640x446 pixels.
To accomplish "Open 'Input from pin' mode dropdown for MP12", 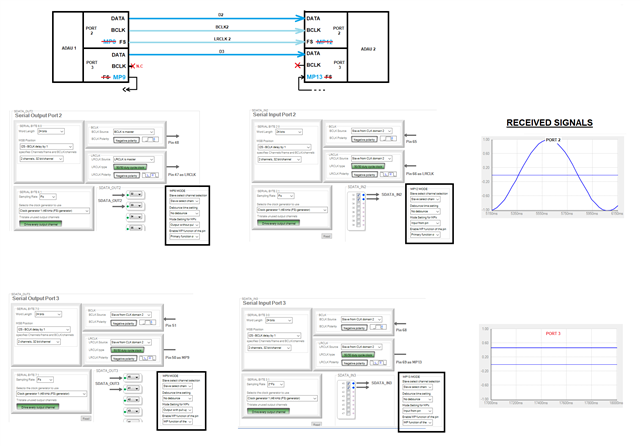I will pyautogui.click(x=425, y=223).
